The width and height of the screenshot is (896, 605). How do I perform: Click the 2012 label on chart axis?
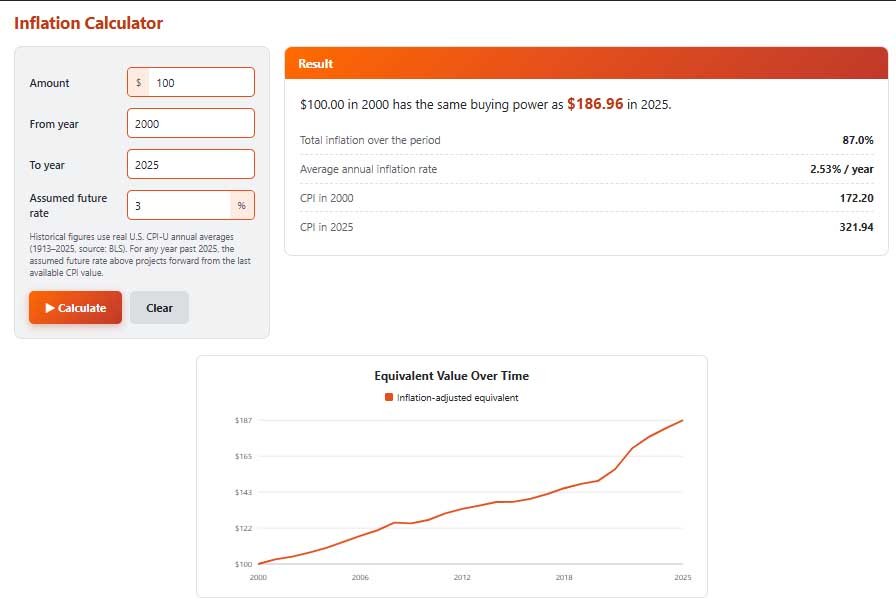tap(462, 577)
